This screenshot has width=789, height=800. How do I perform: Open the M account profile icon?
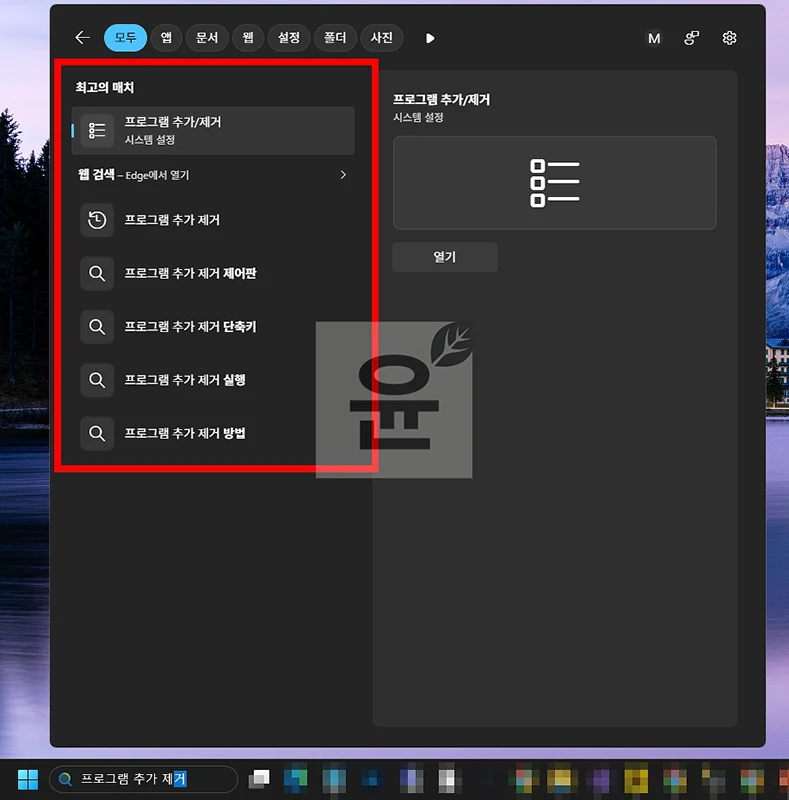pos(654,38)
